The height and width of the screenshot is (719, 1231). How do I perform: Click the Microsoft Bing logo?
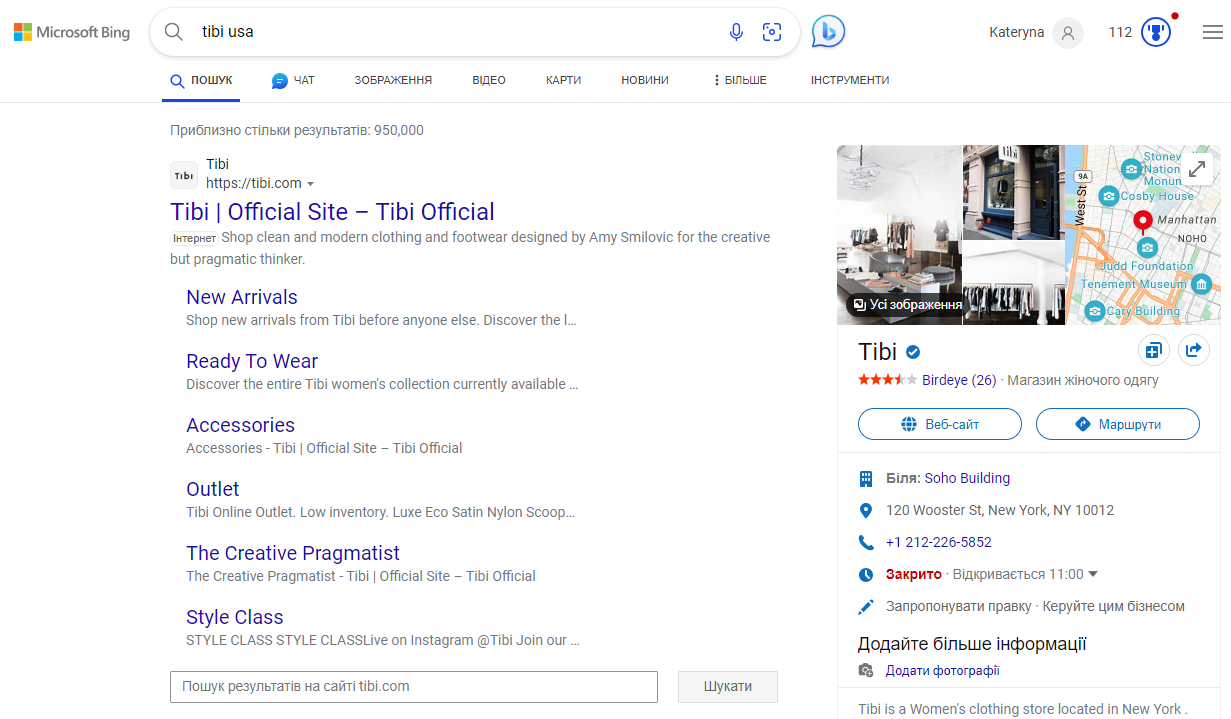[71, 31]
